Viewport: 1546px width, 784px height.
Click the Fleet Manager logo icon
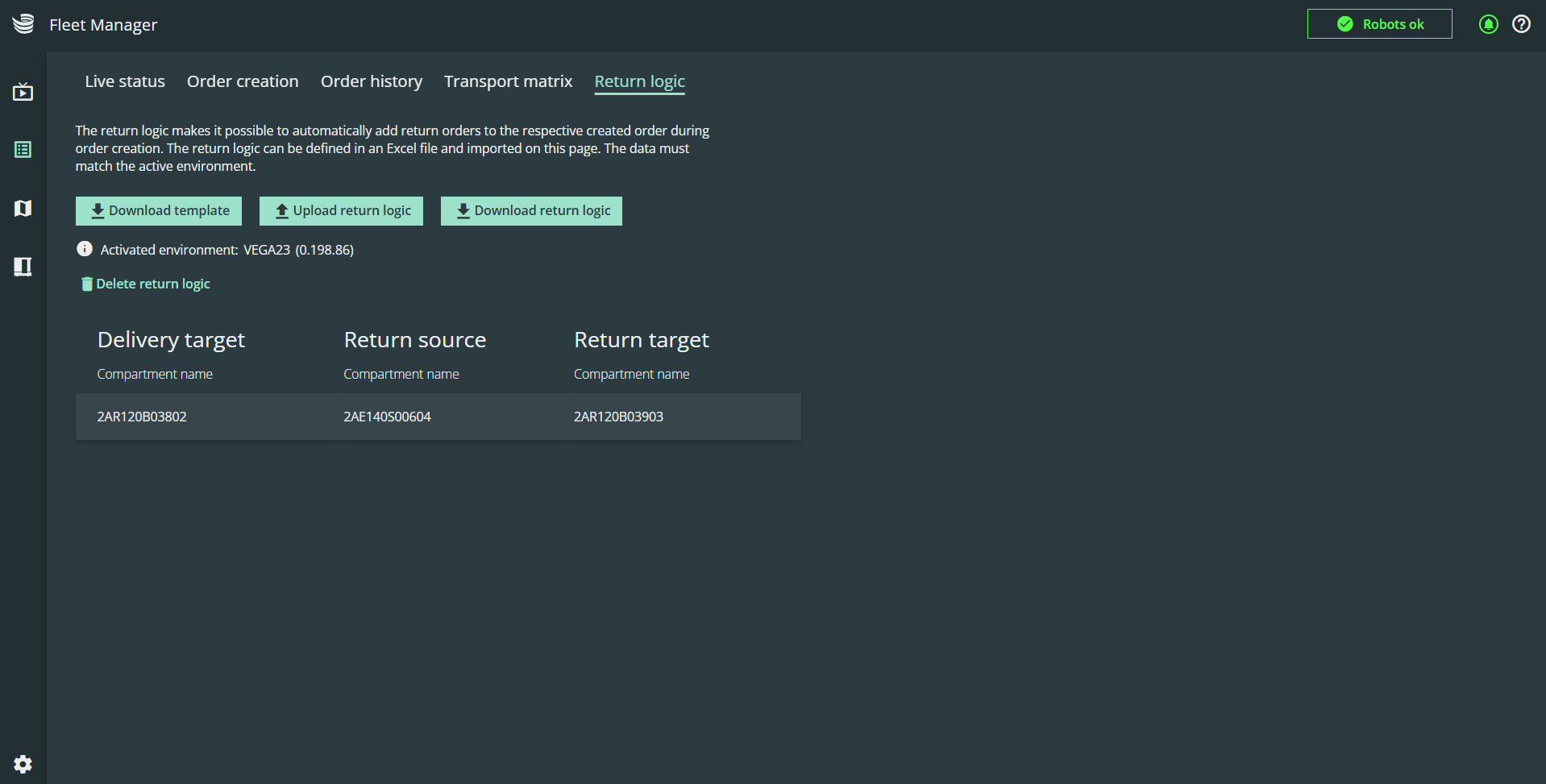coord(23,24)
